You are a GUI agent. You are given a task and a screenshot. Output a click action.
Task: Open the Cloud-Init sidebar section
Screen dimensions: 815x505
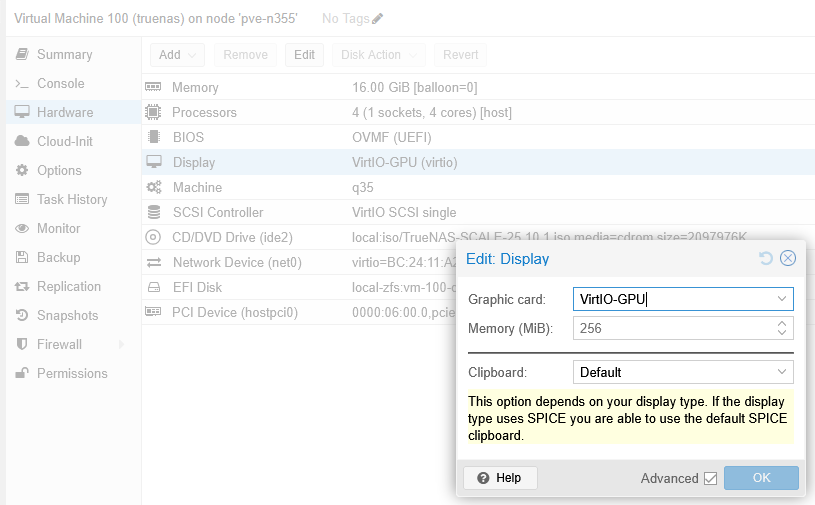pos(64,141)
